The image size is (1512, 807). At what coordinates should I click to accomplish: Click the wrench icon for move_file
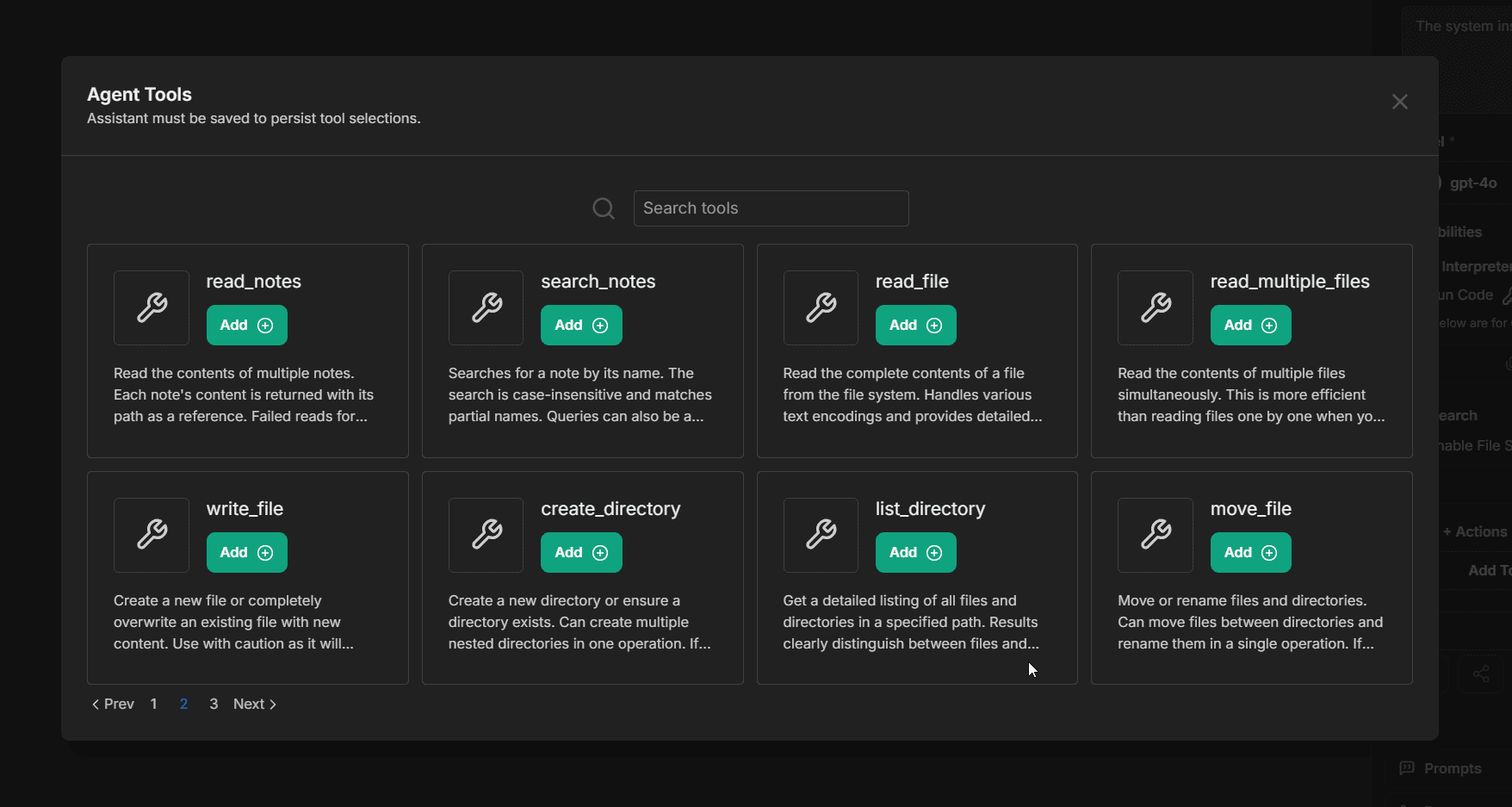[x=1156, y=535]
